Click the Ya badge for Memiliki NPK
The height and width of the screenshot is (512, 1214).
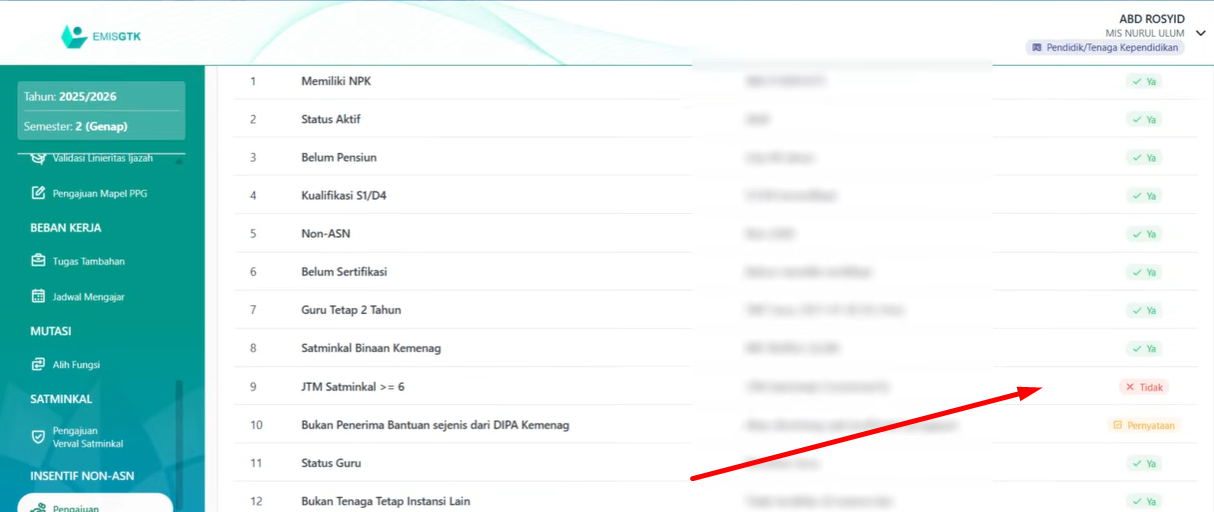click(x=1144, y=81)
